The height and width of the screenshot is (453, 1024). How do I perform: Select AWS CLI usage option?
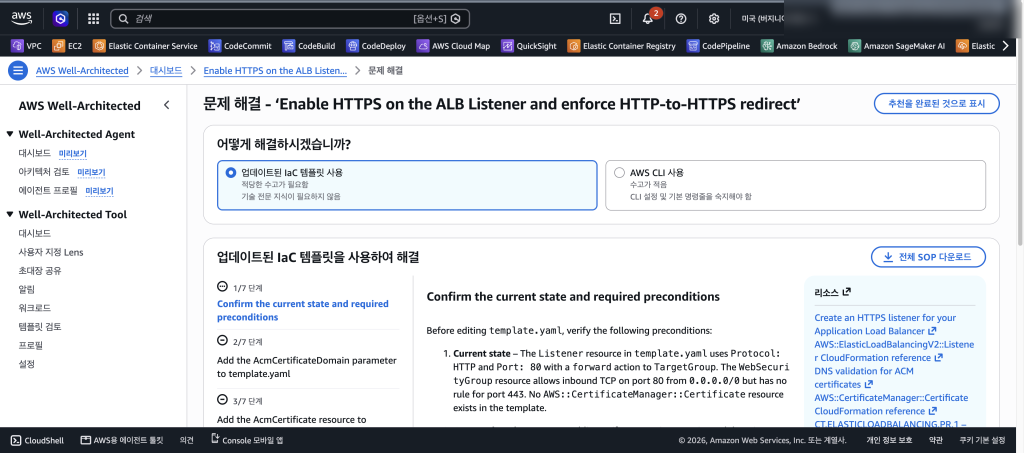tap(795, 185)
